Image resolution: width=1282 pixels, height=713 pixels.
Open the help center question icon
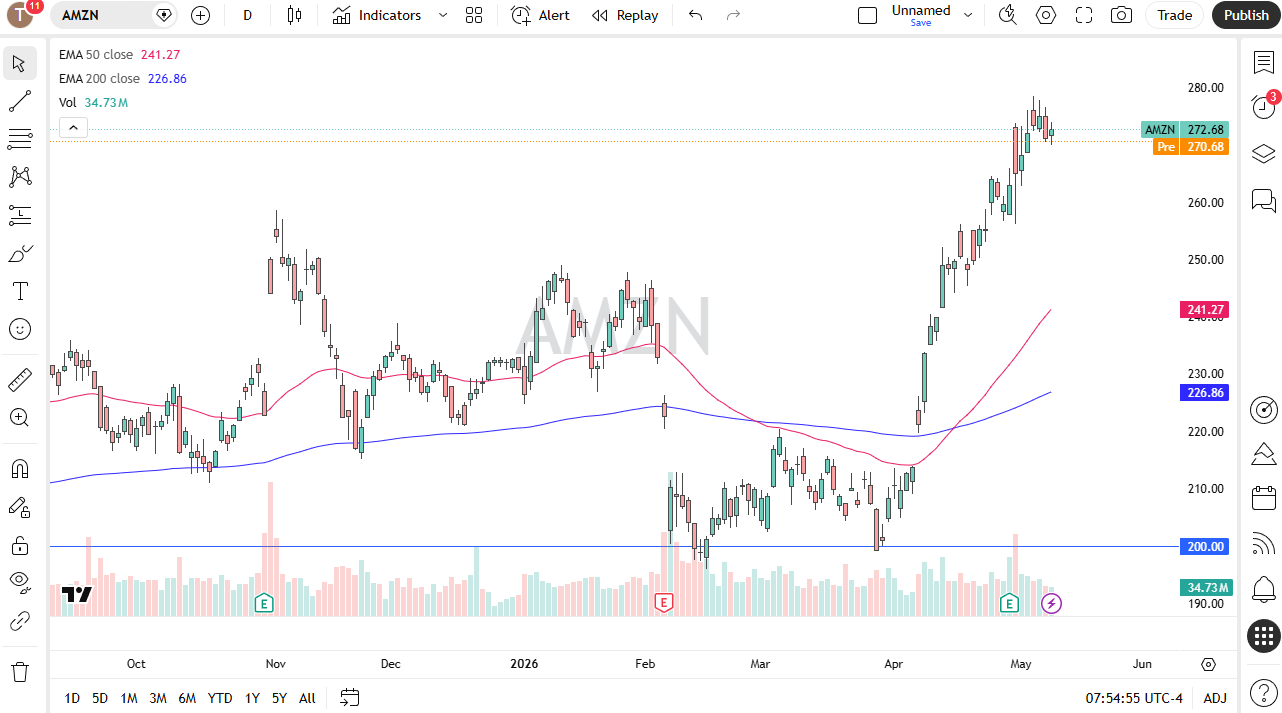(x=1263, y=691)
